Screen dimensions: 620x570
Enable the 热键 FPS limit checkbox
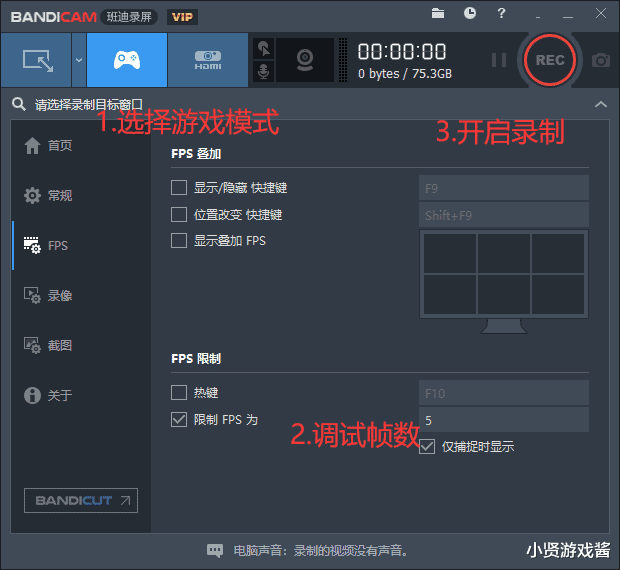click(x=179, y=393)
